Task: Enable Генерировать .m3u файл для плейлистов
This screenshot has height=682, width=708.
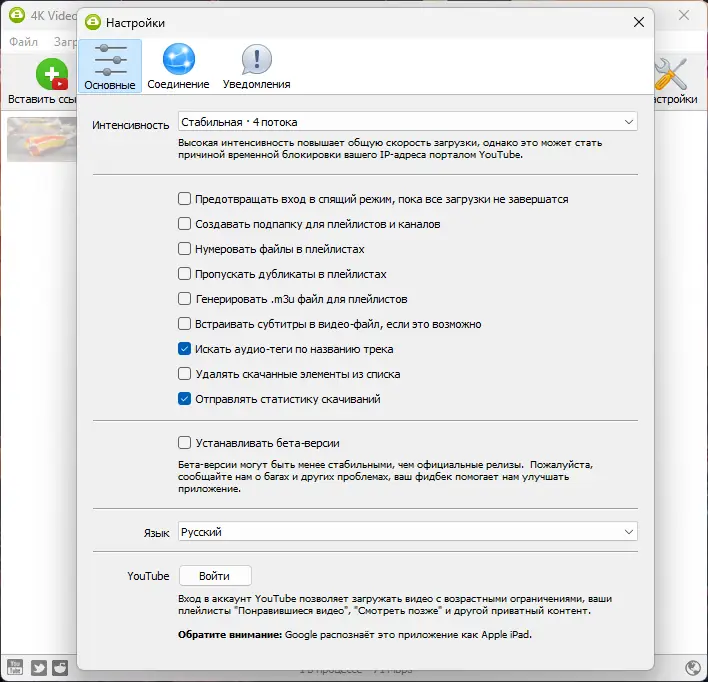Action: [x=184, y=299]
